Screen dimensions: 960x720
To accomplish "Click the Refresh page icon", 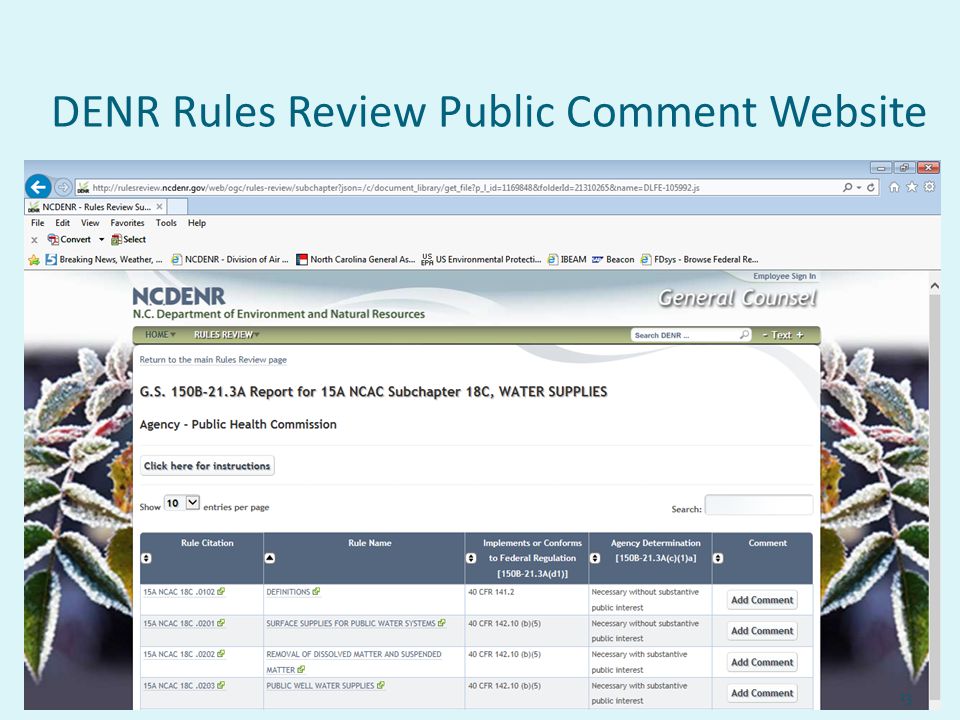I will (871, 187).
